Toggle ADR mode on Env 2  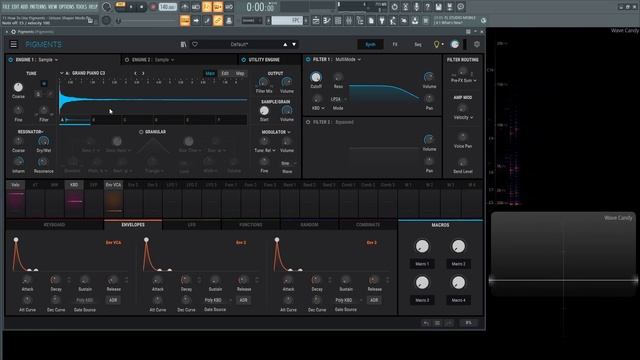243,300
